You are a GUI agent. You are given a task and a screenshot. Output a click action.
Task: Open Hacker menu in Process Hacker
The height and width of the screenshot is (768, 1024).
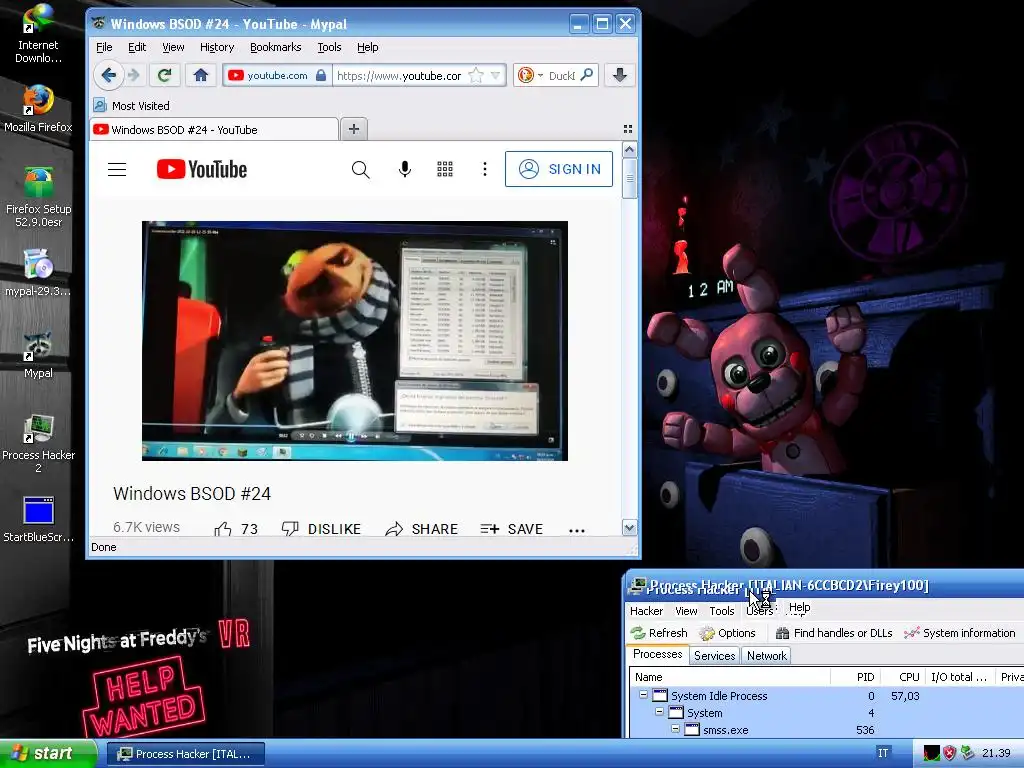[646, 611]
